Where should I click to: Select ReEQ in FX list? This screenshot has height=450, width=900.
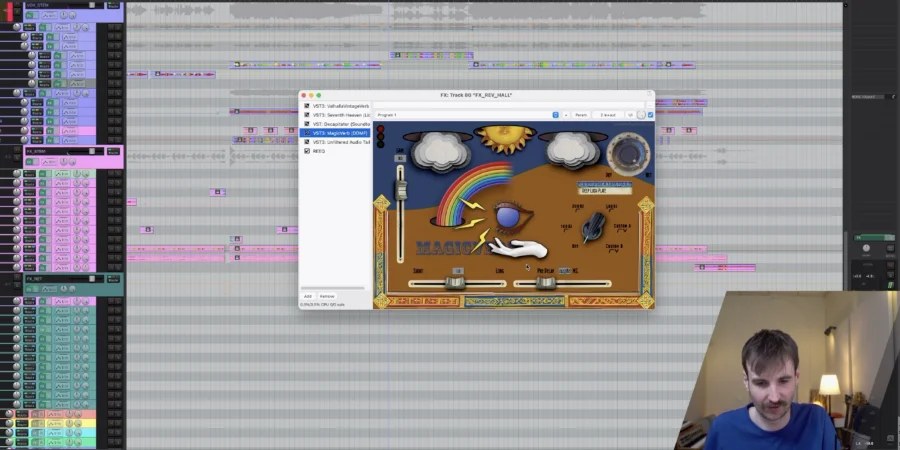point(319,151)
